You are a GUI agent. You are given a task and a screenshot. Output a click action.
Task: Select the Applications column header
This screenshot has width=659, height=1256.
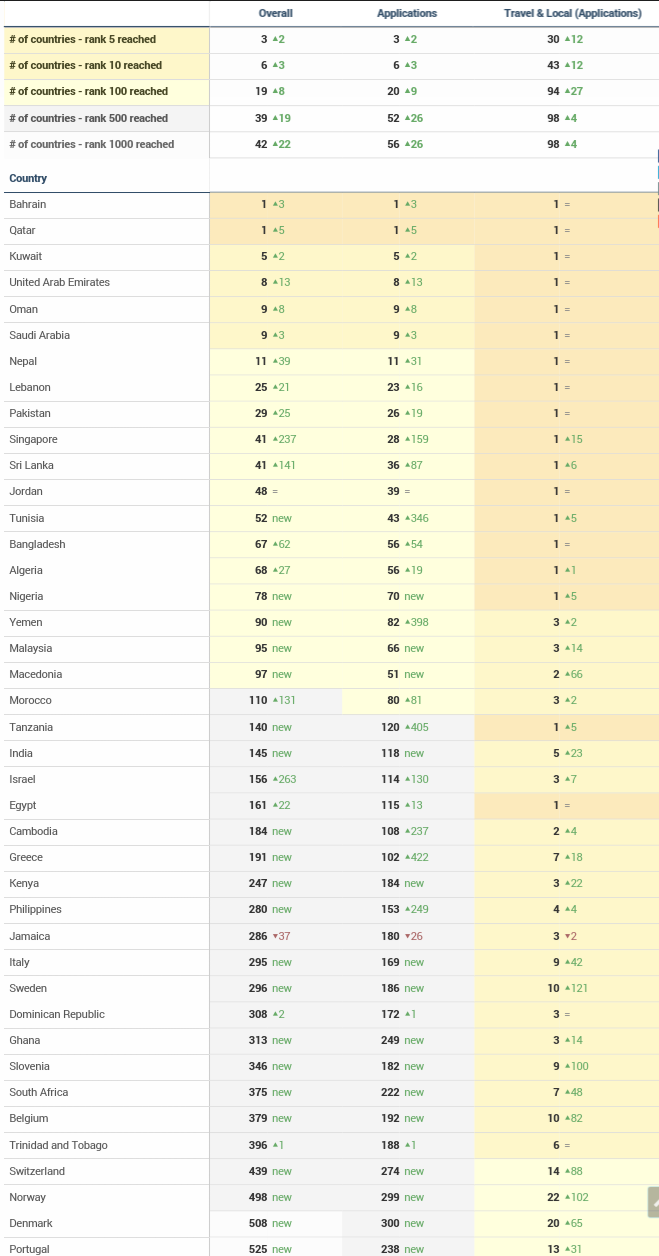click(x=407, y=14)
